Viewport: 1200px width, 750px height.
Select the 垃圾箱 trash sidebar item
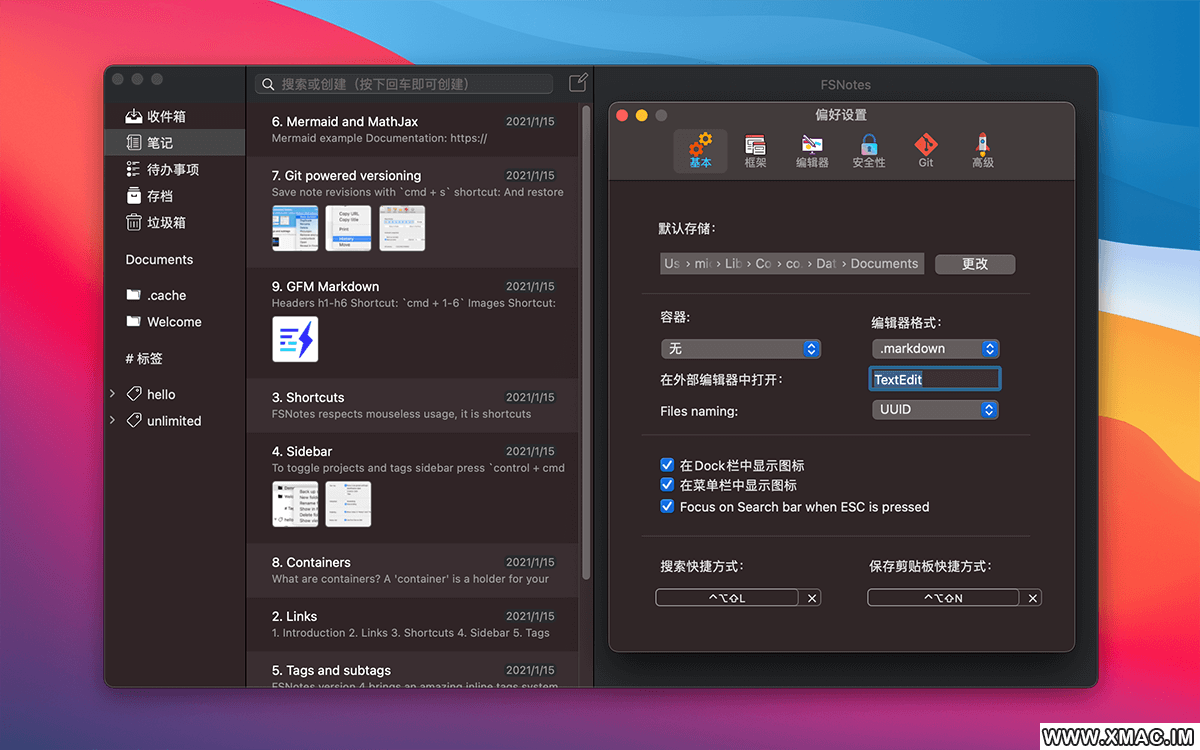click(165, 222)
